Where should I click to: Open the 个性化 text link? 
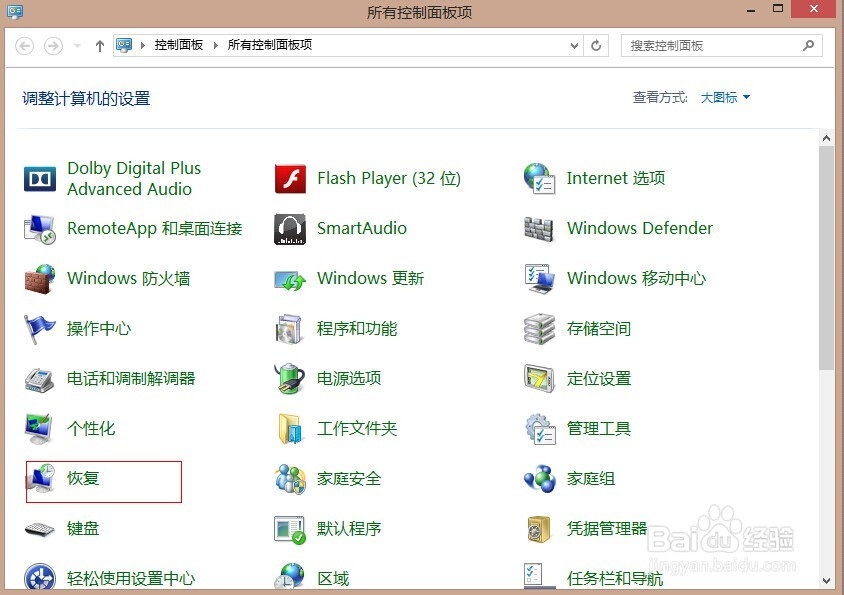pos(91,429)
